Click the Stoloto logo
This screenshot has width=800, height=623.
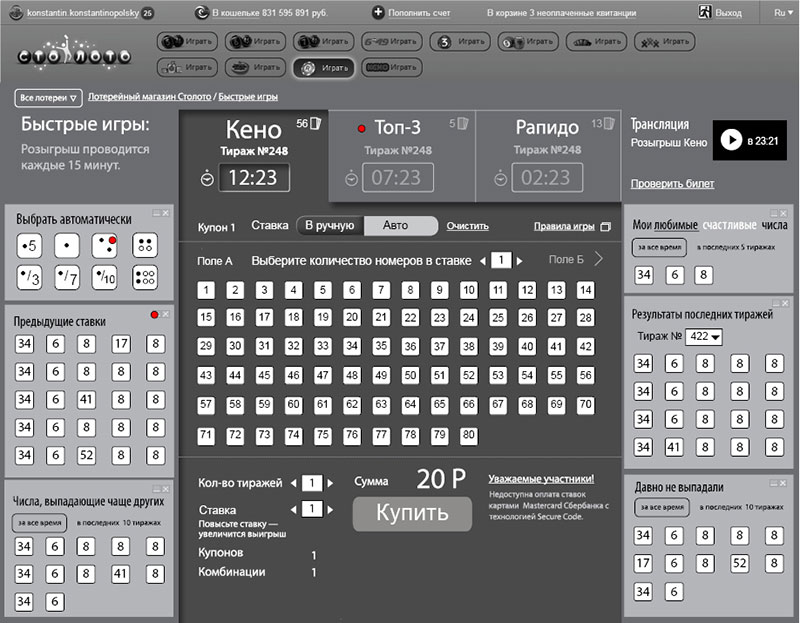point(74,55)
